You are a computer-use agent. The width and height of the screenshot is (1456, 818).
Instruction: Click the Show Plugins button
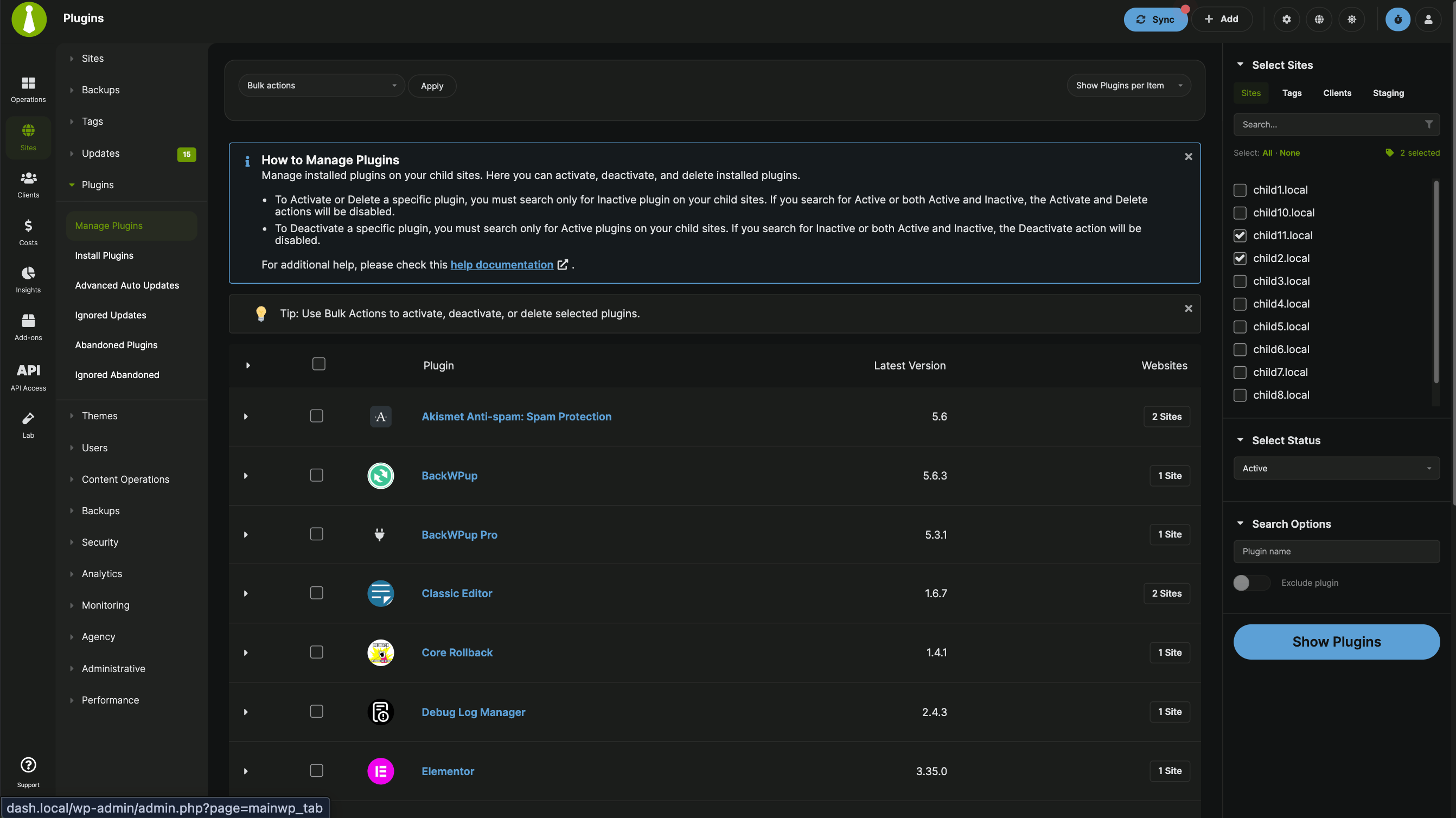(1336, 642)
